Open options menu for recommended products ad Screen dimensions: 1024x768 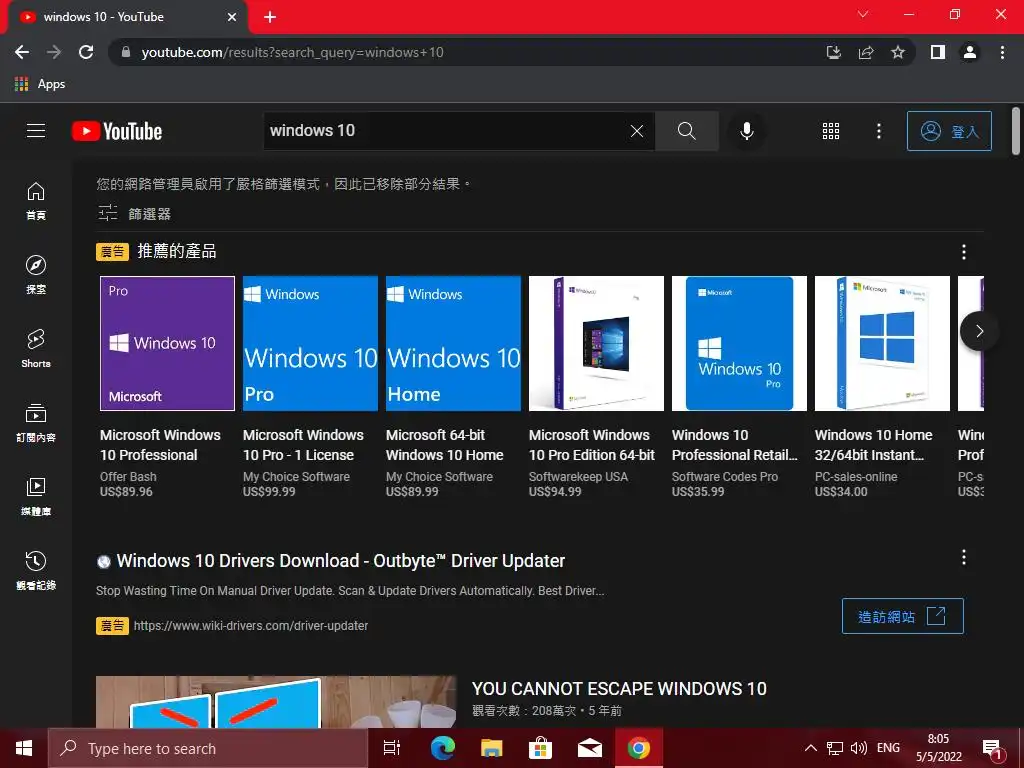point(963,251)
